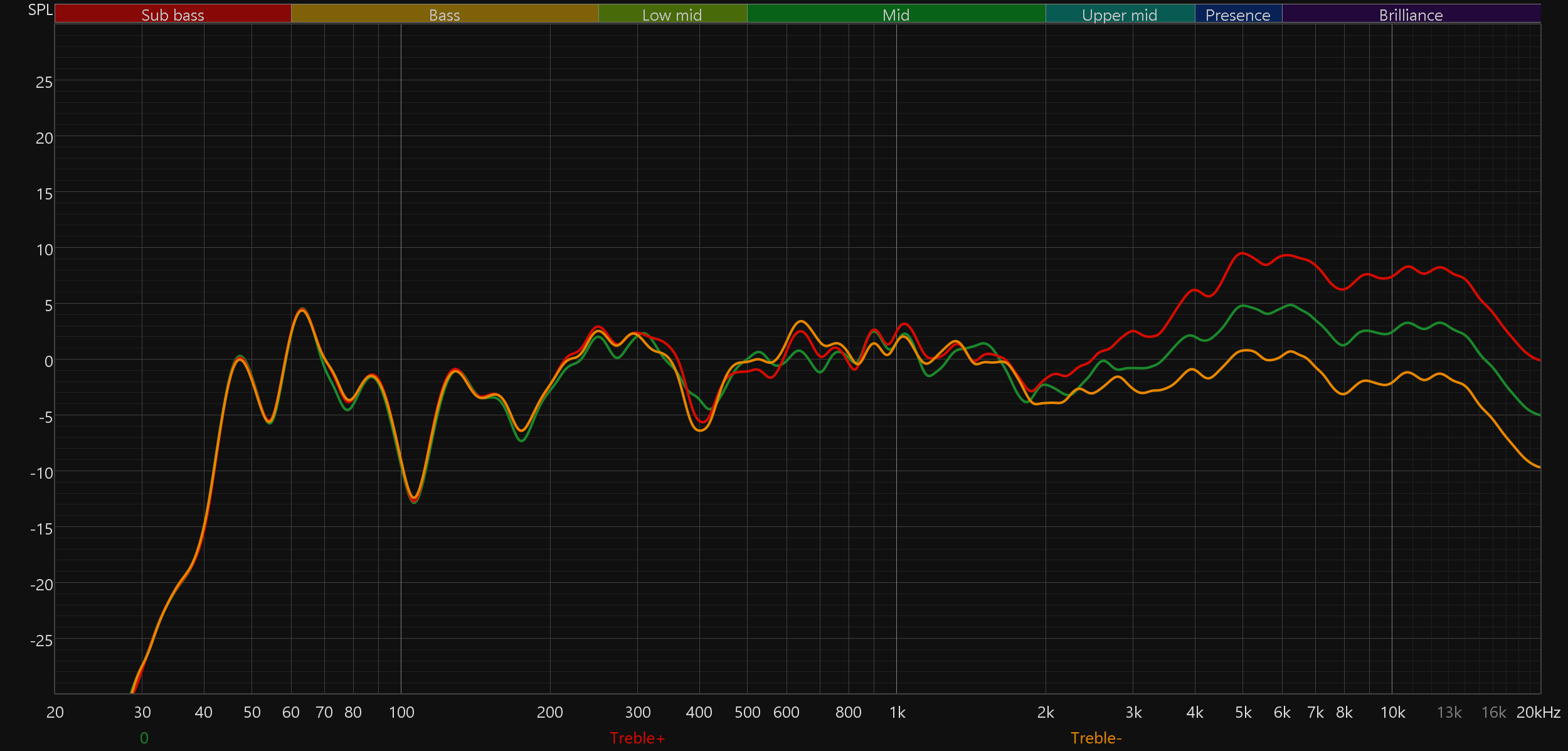Click the 8k frequency axis label
The width and height of the screenshot is (1568, 751).
pyautogui.click(x=1344, y=712)
